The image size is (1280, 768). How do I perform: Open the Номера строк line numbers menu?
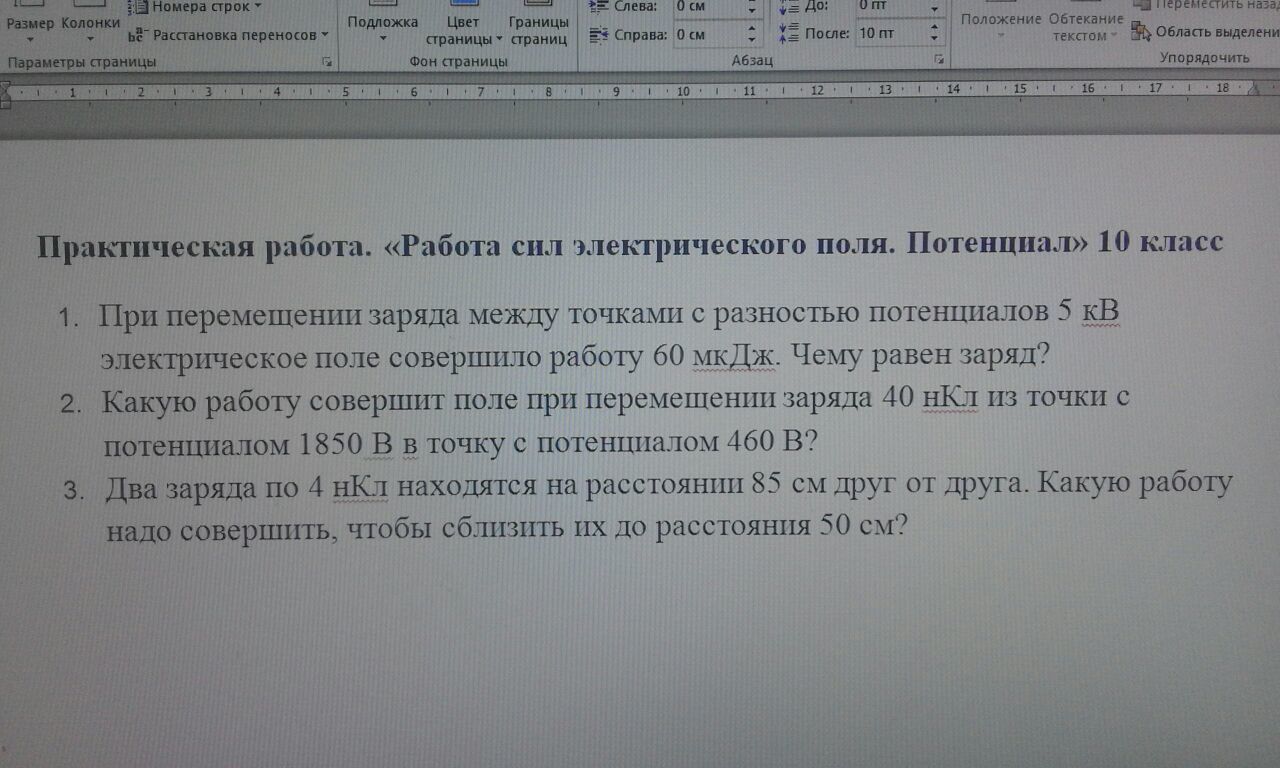pyautogui.click(x=197, y=6)
